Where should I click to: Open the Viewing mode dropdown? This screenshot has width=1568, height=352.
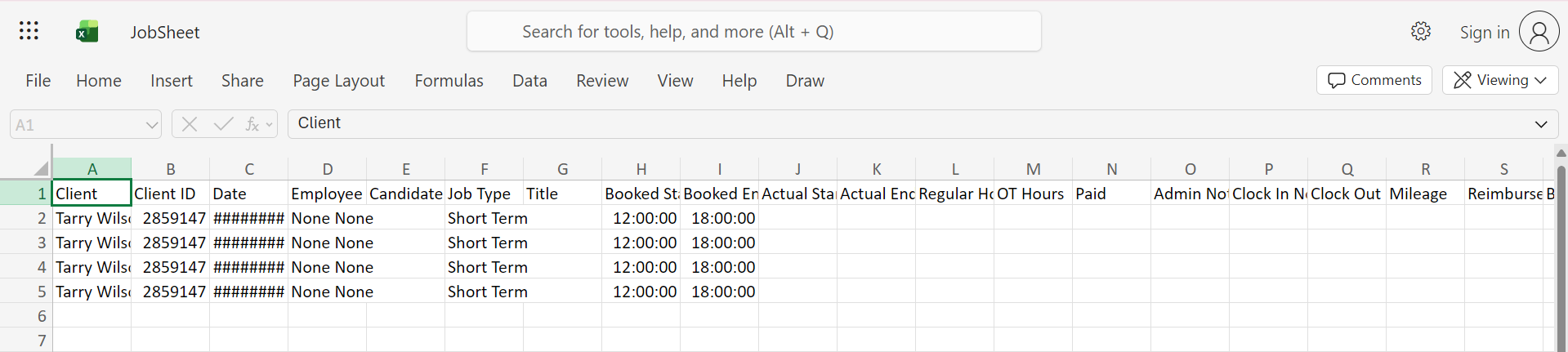(x=1500, y=80)
